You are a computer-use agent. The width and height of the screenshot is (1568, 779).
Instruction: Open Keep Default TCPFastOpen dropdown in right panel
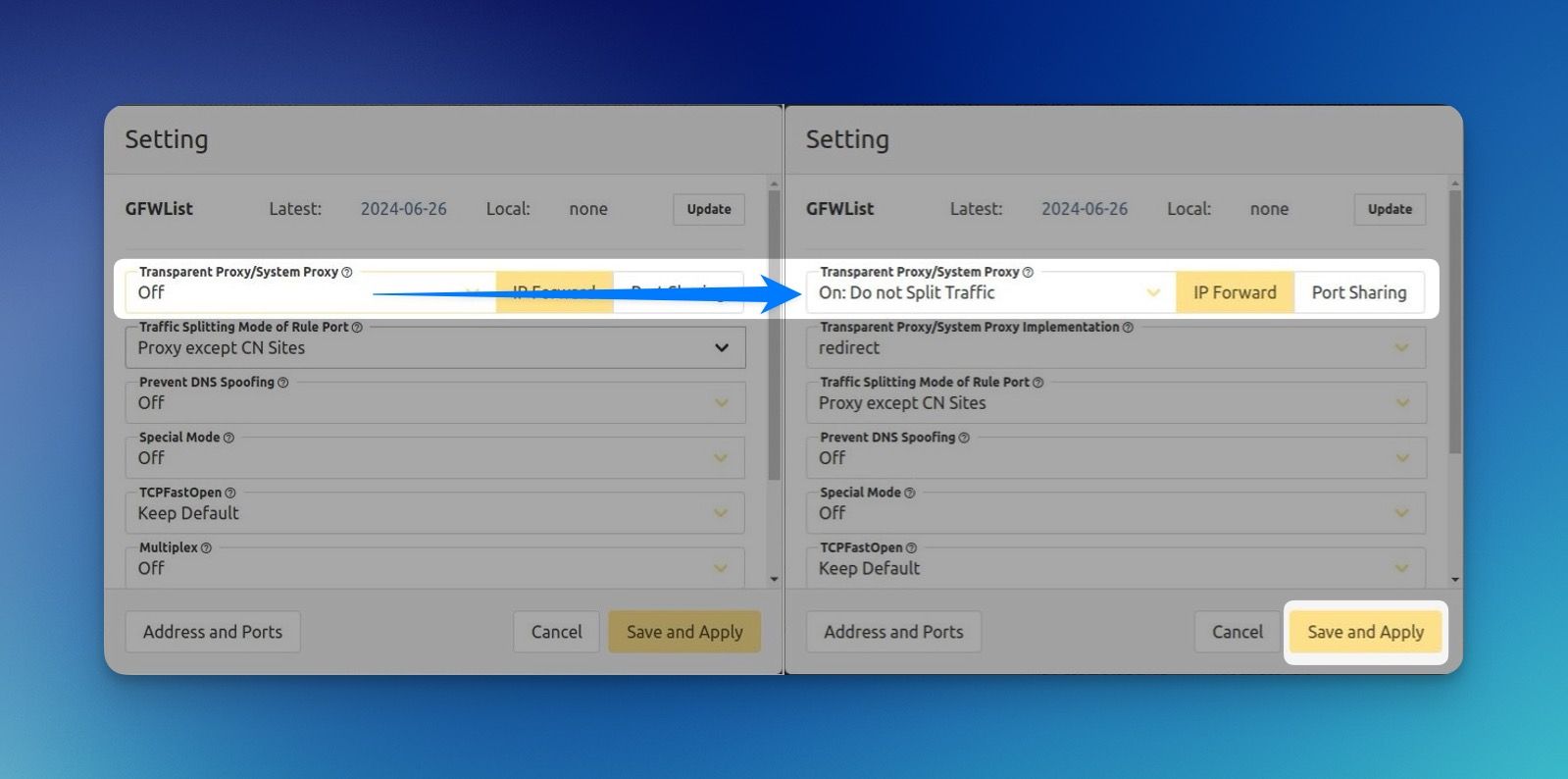click(x=1114, y=568)
